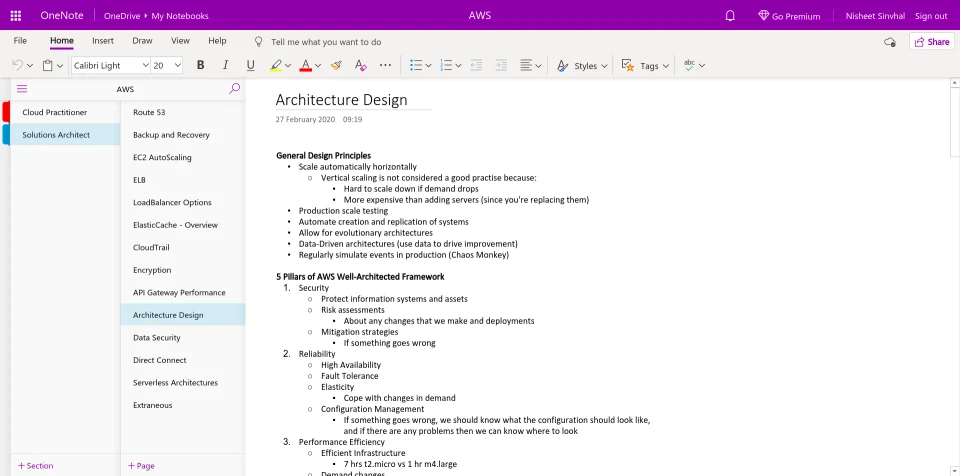Expand the Paste options dropdown arrow

[60, 66]
